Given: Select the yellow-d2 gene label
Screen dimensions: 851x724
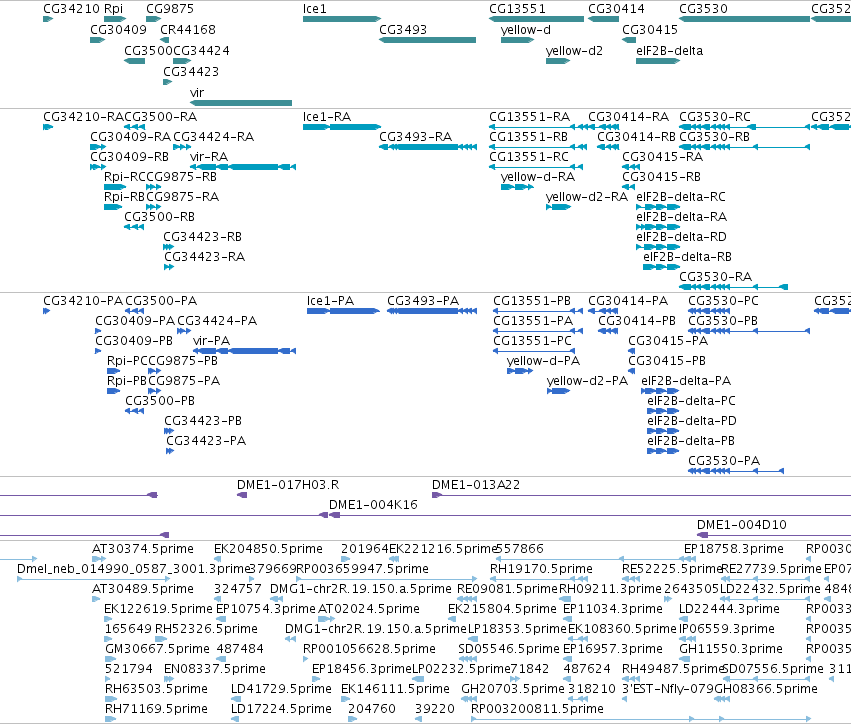Looking at the screenshot, I should point(574,51).
